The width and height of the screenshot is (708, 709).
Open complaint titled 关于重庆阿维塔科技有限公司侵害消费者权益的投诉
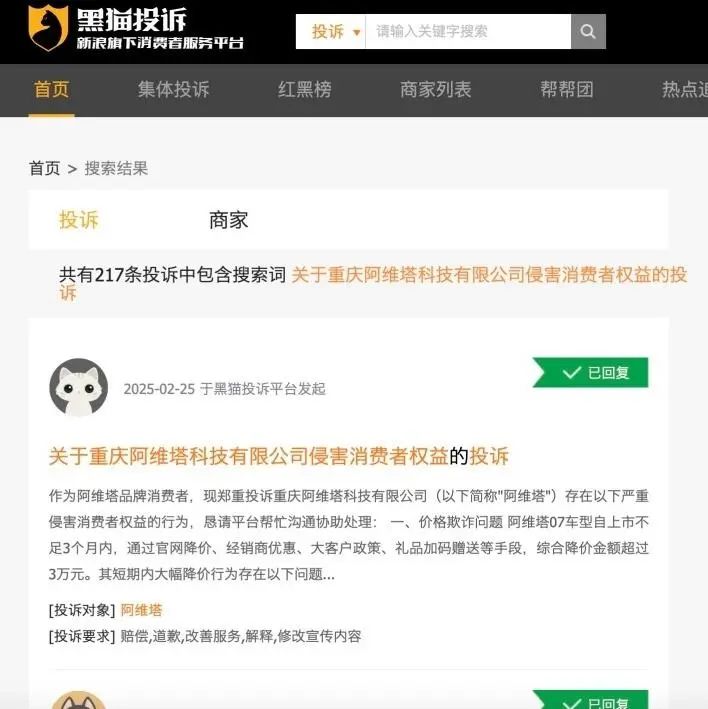tap(278, 456)
